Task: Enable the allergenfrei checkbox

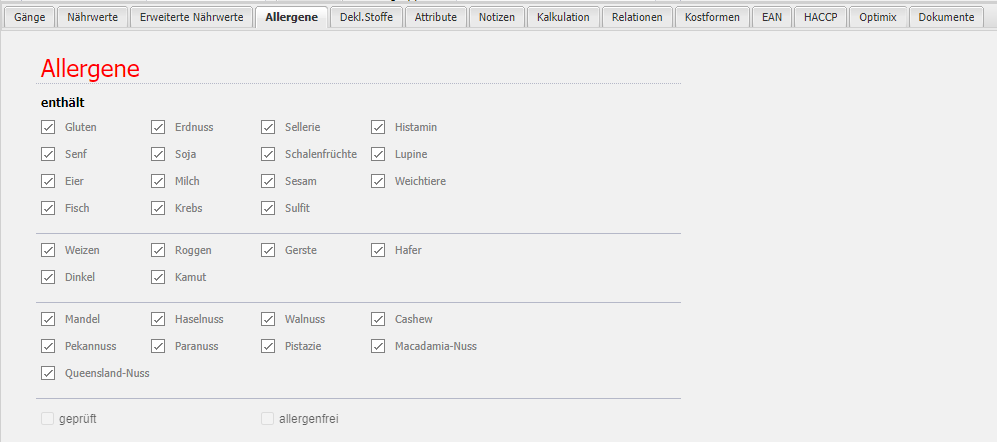Action: [x=268, y=419]
